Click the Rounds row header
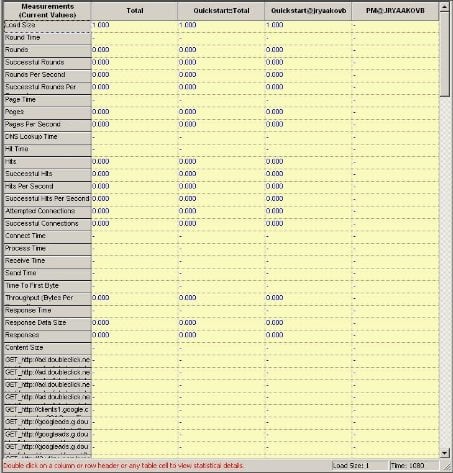Image resolution: width=453 pixels, height=473 pixels. pyautogui.click(x=47, y=51)
